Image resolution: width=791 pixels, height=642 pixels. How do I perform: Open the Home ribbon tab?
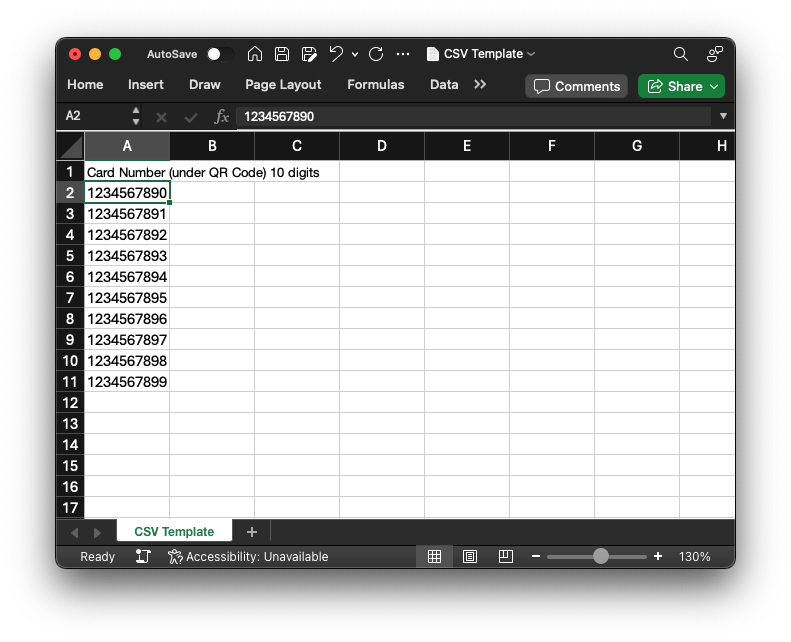click(85, 85)
